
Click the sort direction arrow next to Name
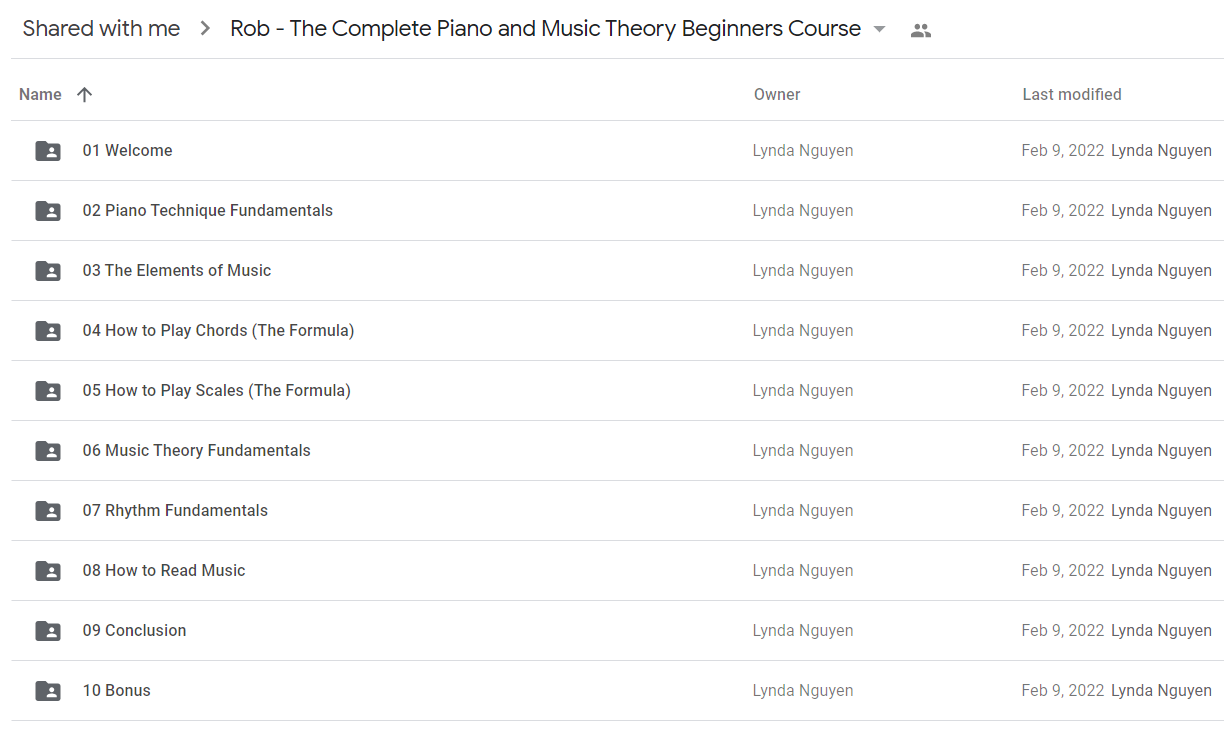[x=84, y=94]
